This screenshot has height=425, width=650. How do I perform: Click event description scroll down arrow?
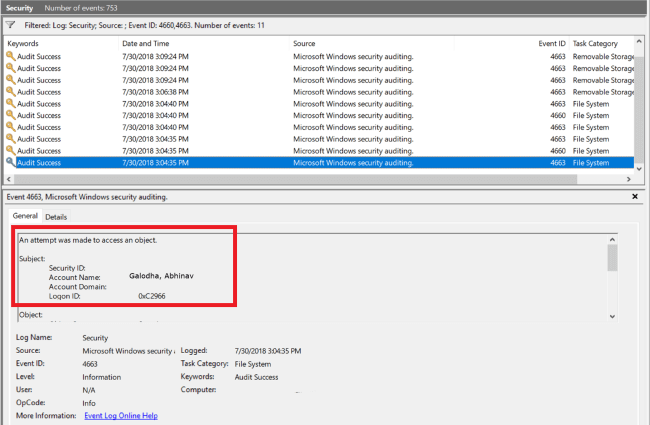click(612, 316)
